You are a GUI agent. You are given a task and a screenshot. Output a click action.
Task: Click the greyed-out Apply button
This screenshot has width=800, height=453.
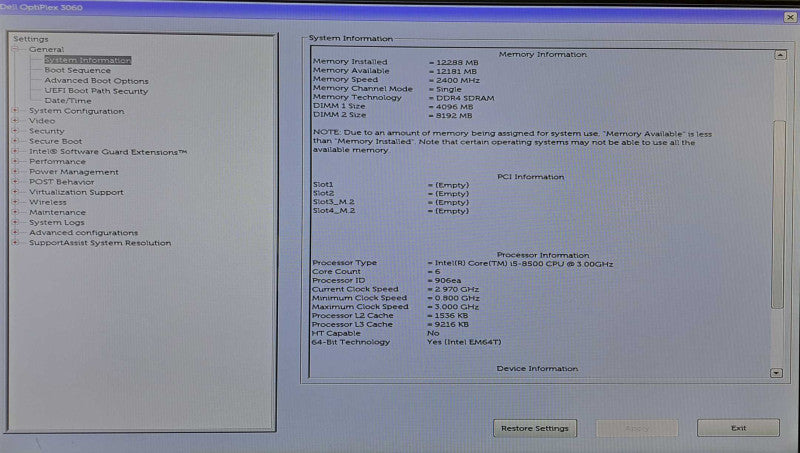click(x=637, y=429)
